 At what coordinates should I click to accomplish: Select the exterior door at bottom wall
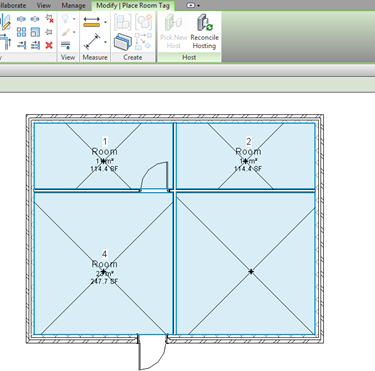coord(152,353)
